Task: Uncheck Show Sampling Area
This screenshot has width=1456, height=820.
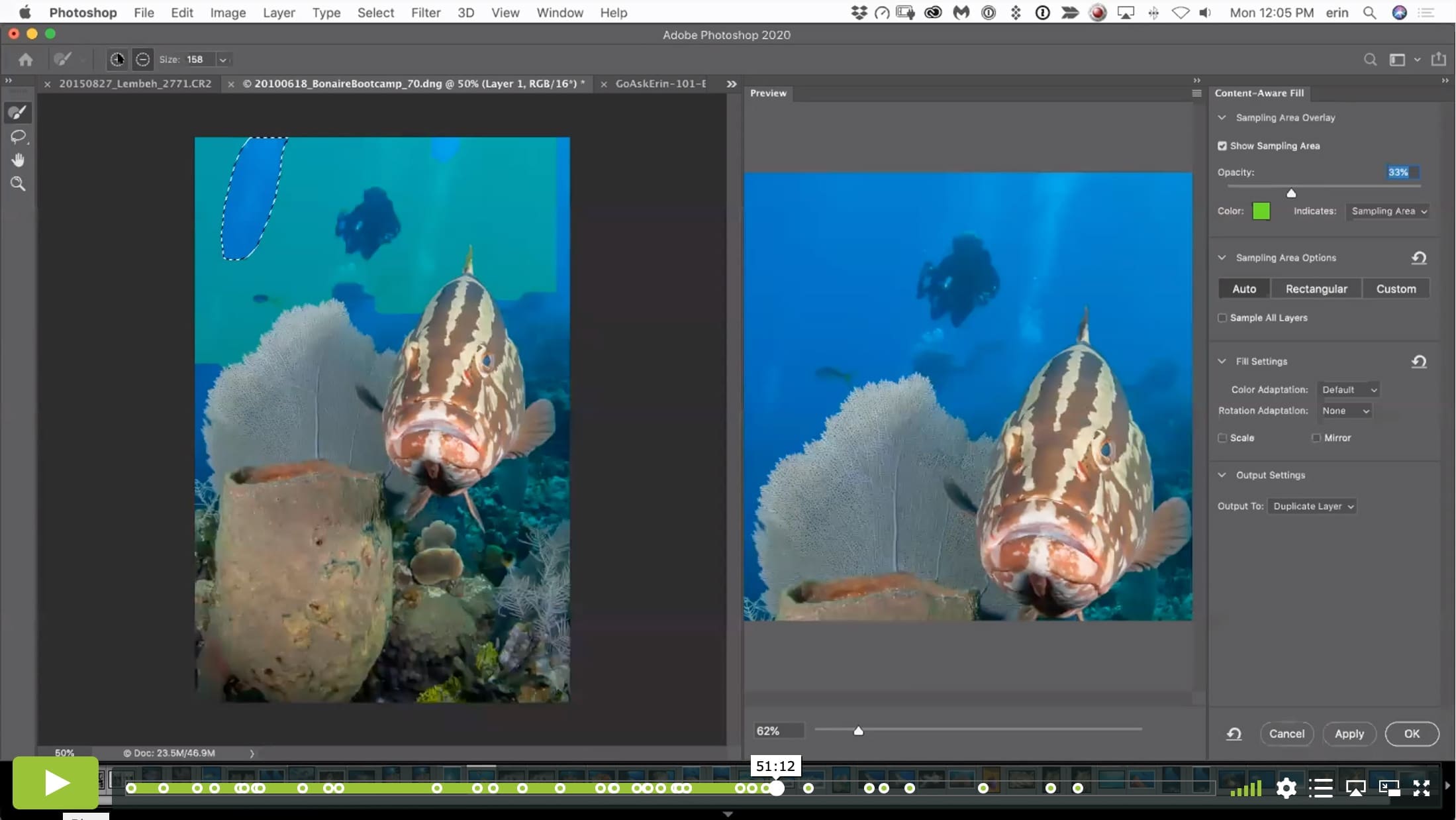Action: point(1222,146)
